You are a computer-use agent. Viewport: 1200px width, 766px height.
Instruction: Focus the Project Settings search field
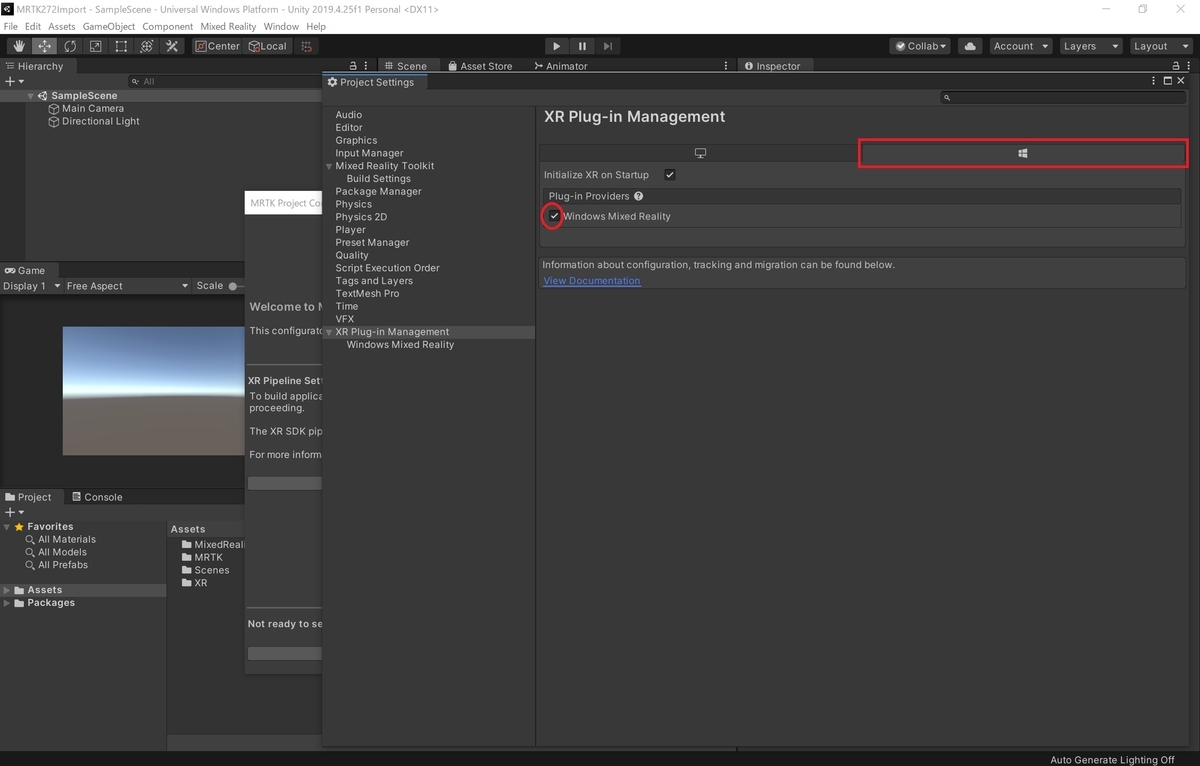coord(1062,98)
